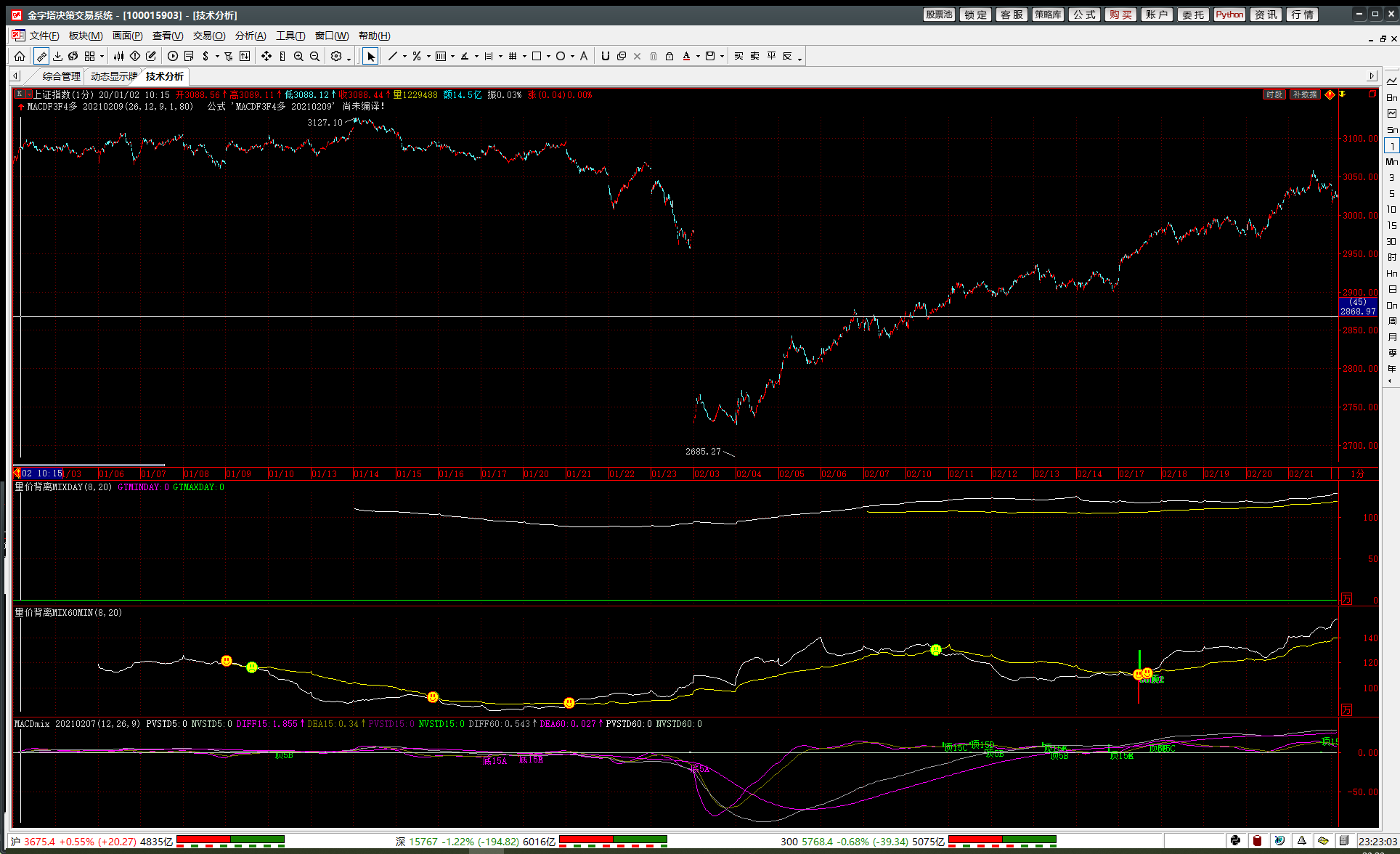Select the line drawing tool
This screenshot has height=854, width=1400.
click(x=393, y=56)
